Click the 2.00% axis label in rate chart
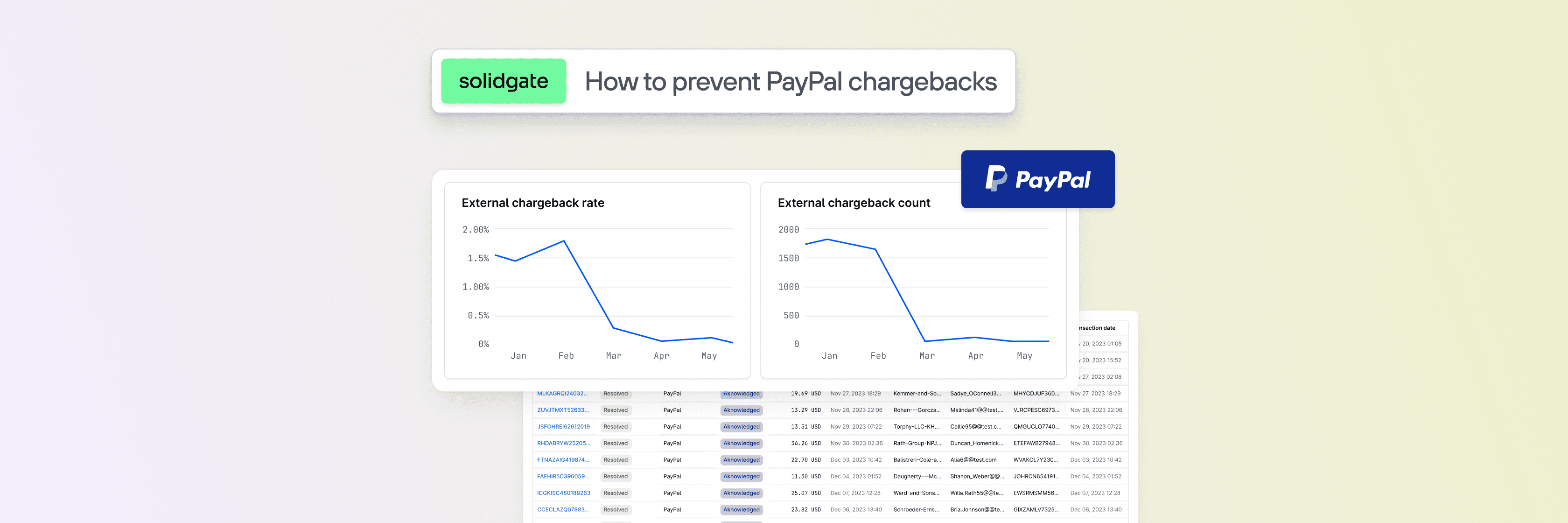This screenshot has height=523, width=1568. tap(476, 230)
